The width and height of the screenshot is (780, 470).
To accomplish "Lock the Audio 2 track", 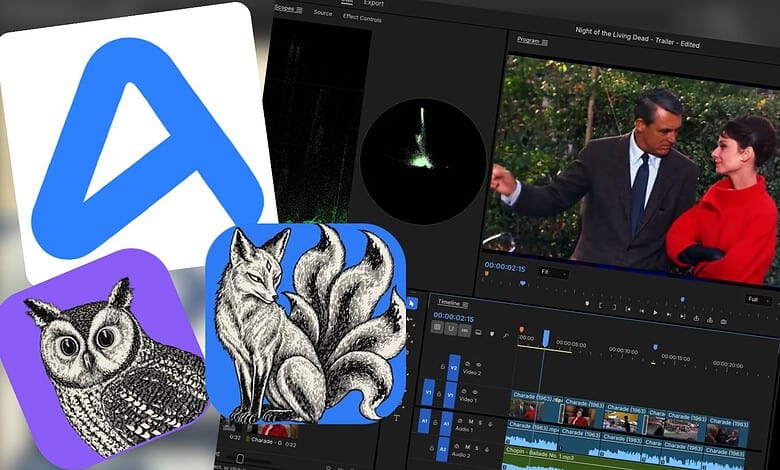I will pyautogui.click(x=432, y=448).
